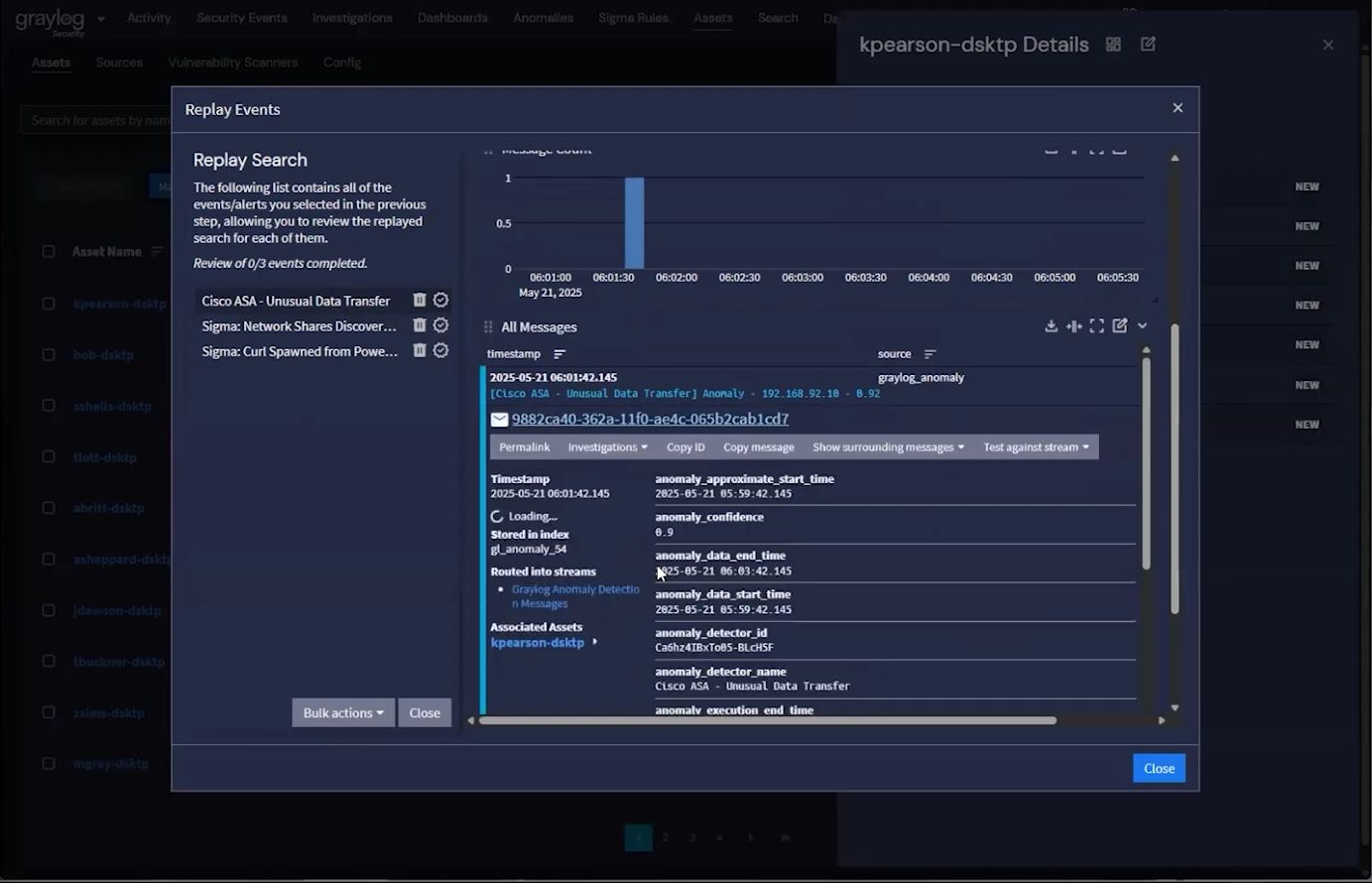Screen dimensions: 1372x883
Task: Sort messages by timestamp column icon
Action: tap(560, 354)
